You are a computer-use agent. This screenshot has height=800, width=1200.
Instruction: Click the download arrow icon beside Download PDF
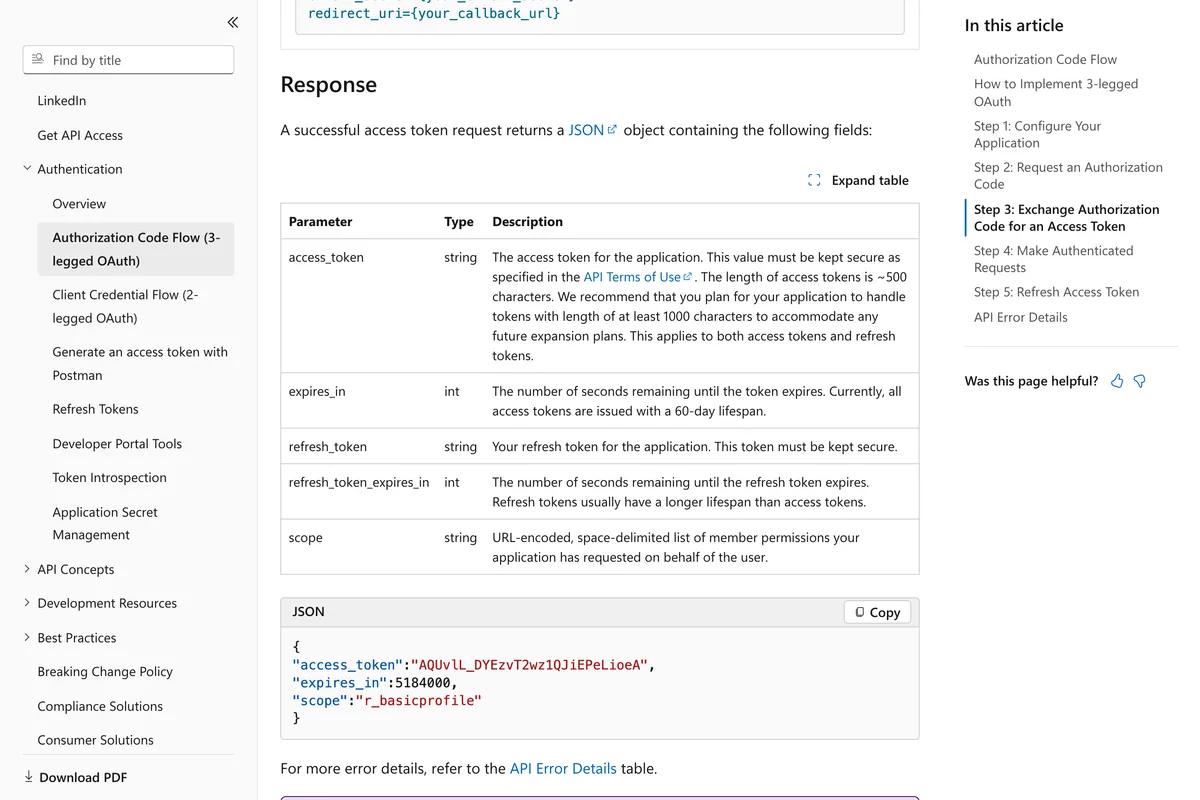point(29,777)
